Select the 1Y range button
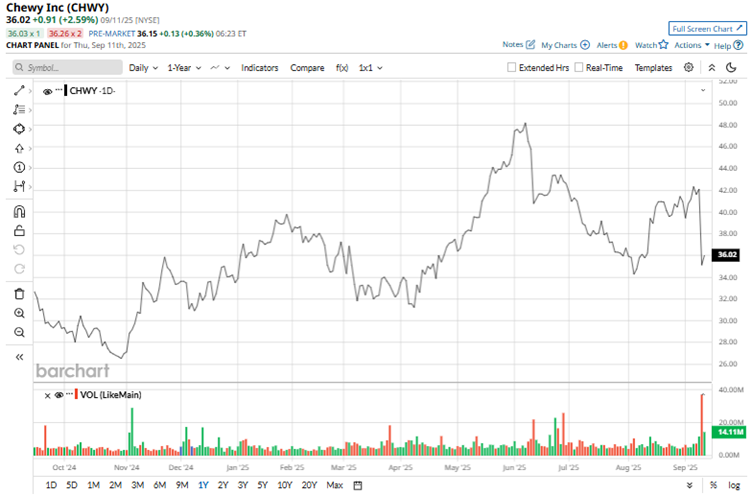The image size is (752, 495). [x=203, y=485]
